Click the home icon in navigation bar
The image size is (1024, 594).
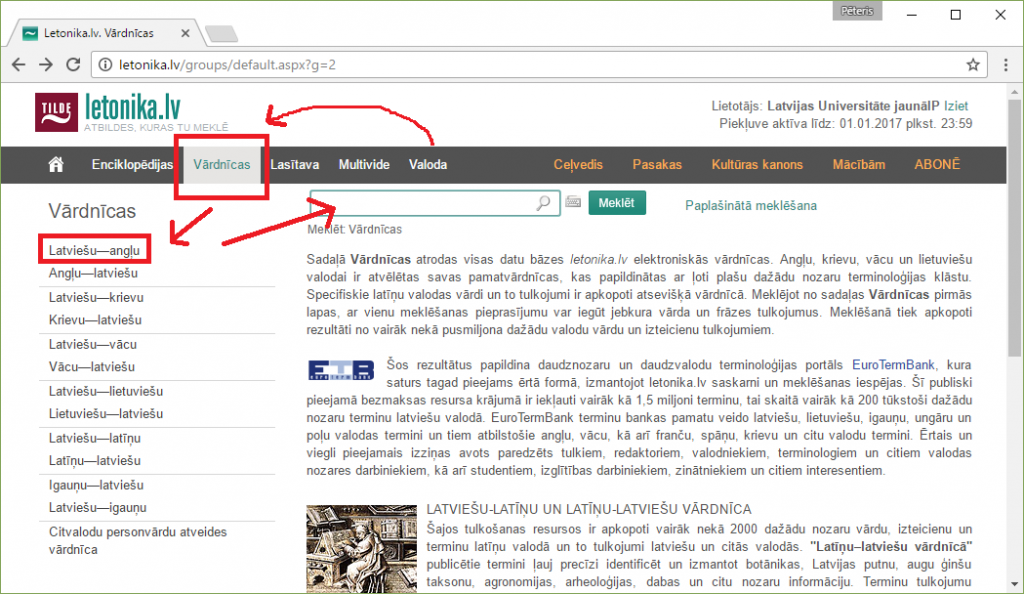point(56,164)
